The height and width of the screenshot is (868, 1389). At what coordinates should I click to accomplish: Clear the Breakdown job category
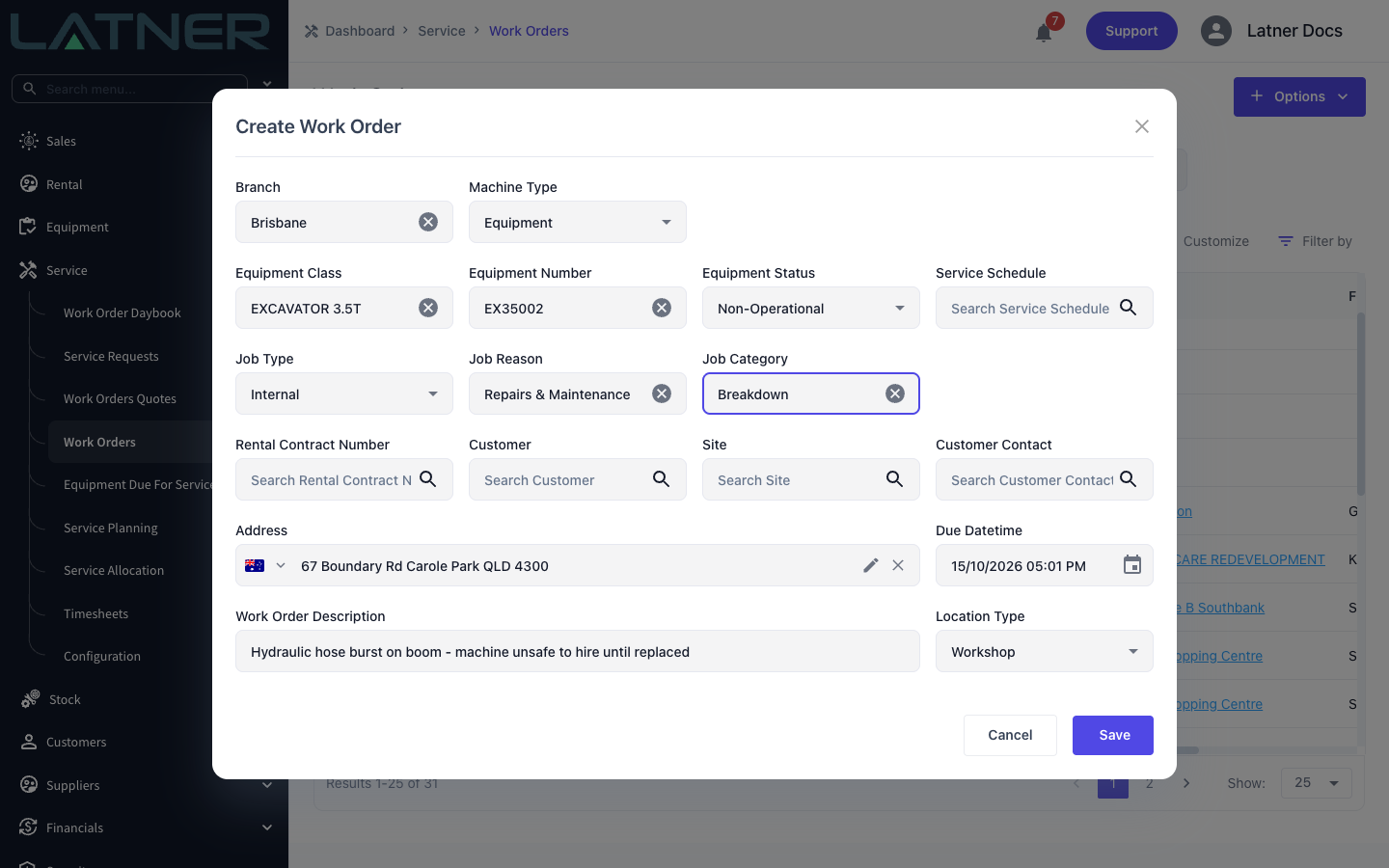[895, 393]
